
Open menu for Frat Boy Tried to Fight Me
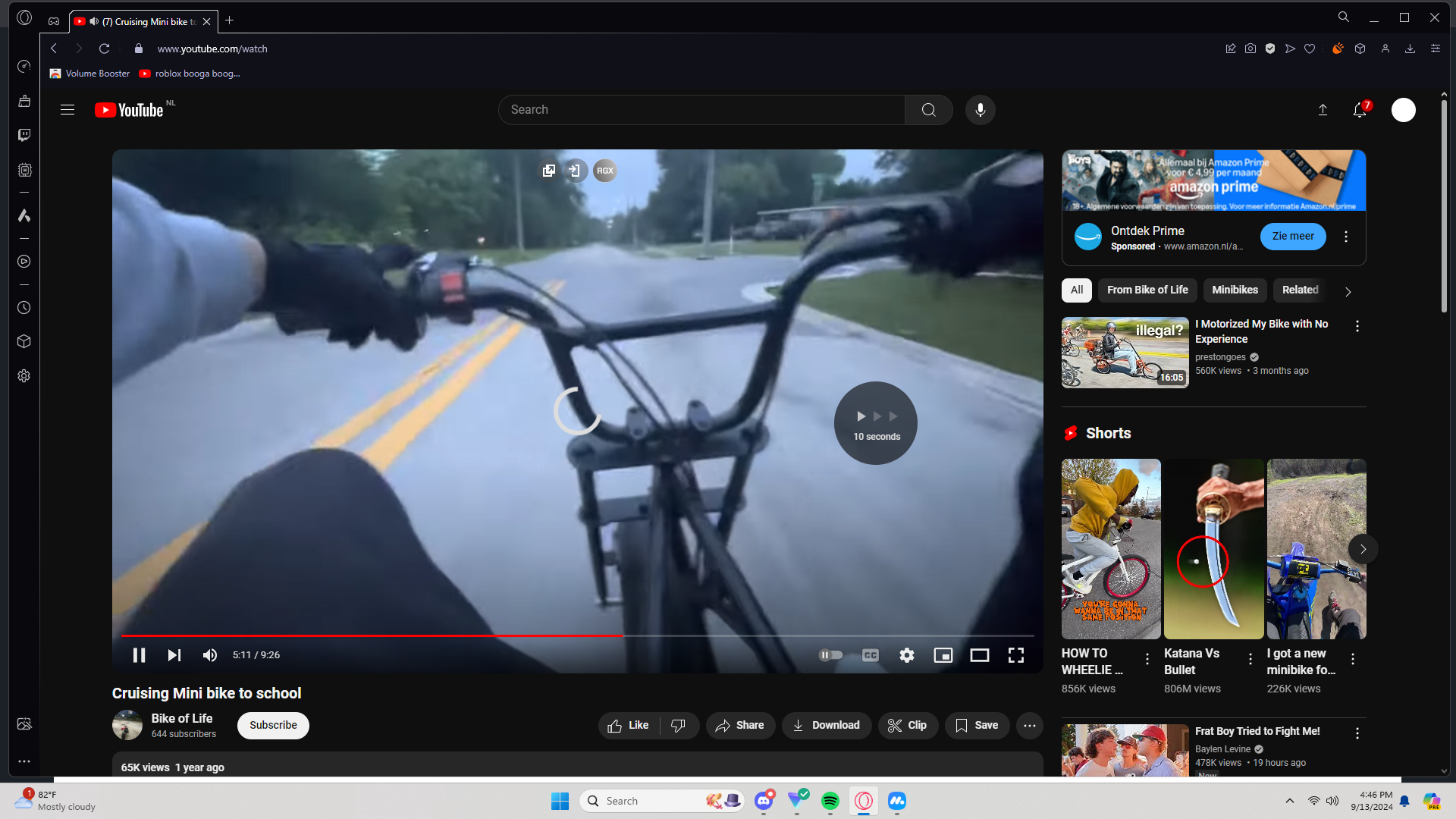point(1357,733)
